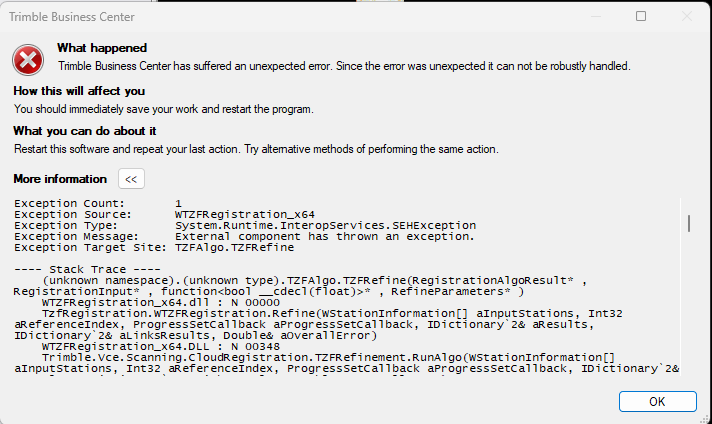Close the Trimble Business Center dialog
This screenshot has width=712, height=424.
[x=687, y=17]
